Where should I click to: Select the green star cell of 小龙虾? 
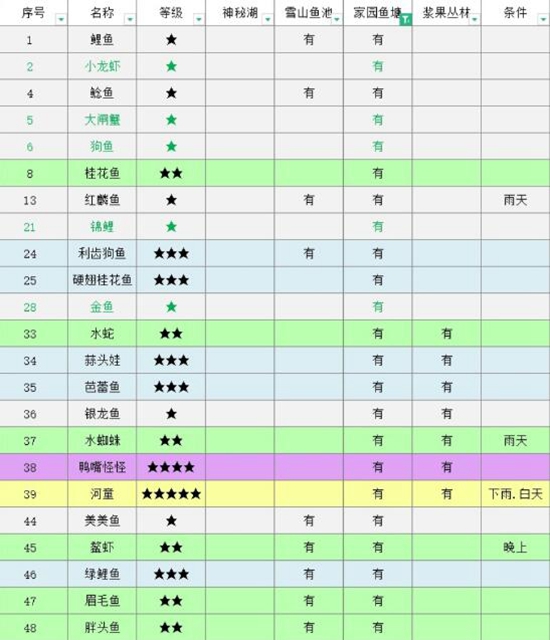[x=171, y=66]
